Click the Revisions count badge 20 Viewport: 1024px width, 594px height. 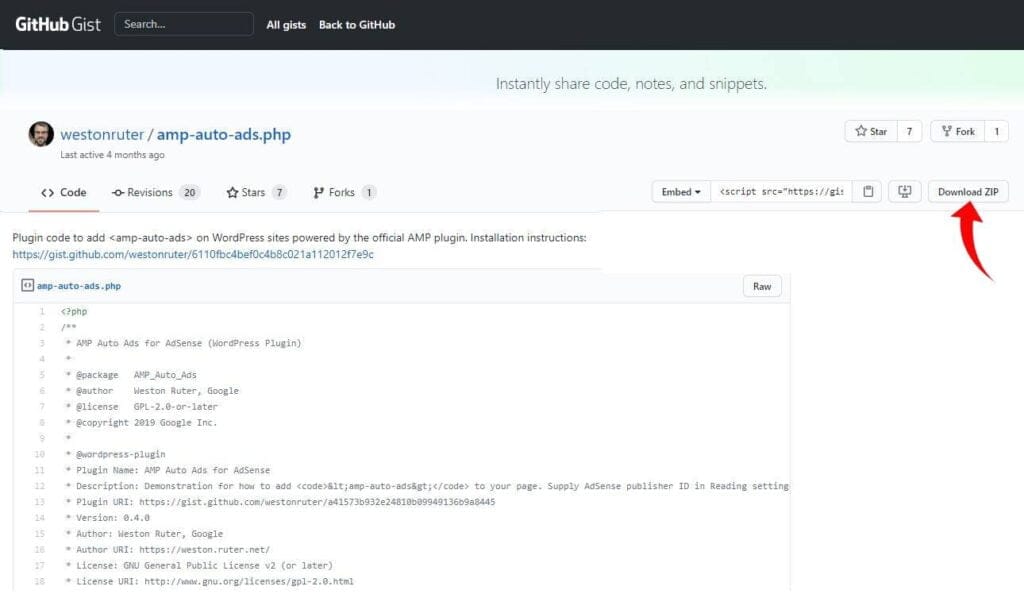tap(189, 193)
